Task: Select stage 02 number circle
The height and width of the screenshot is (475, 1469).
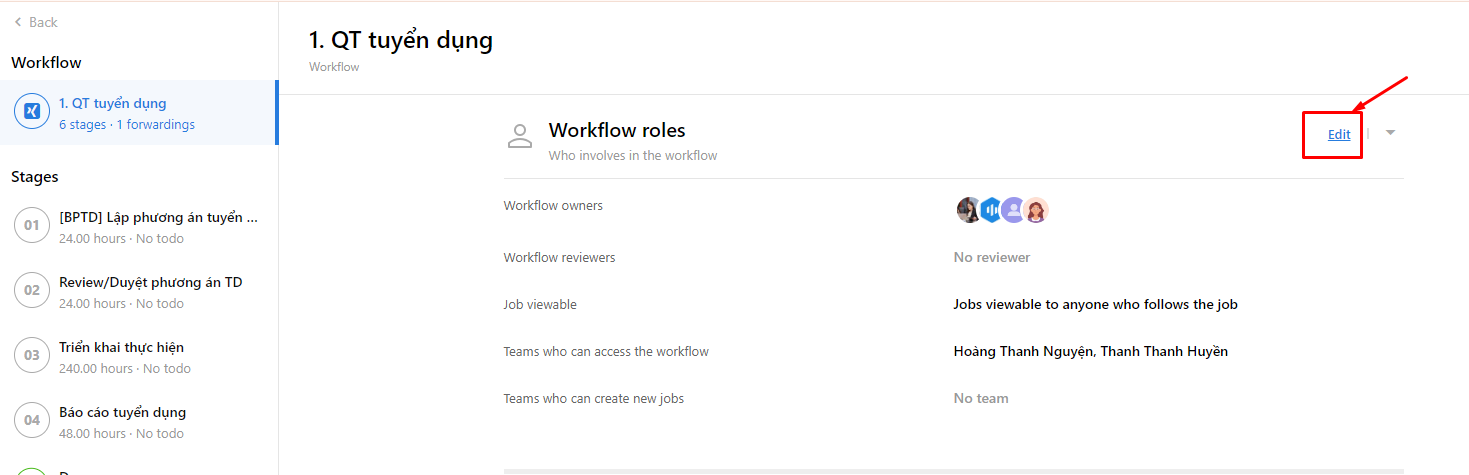Action: (32, 291)
